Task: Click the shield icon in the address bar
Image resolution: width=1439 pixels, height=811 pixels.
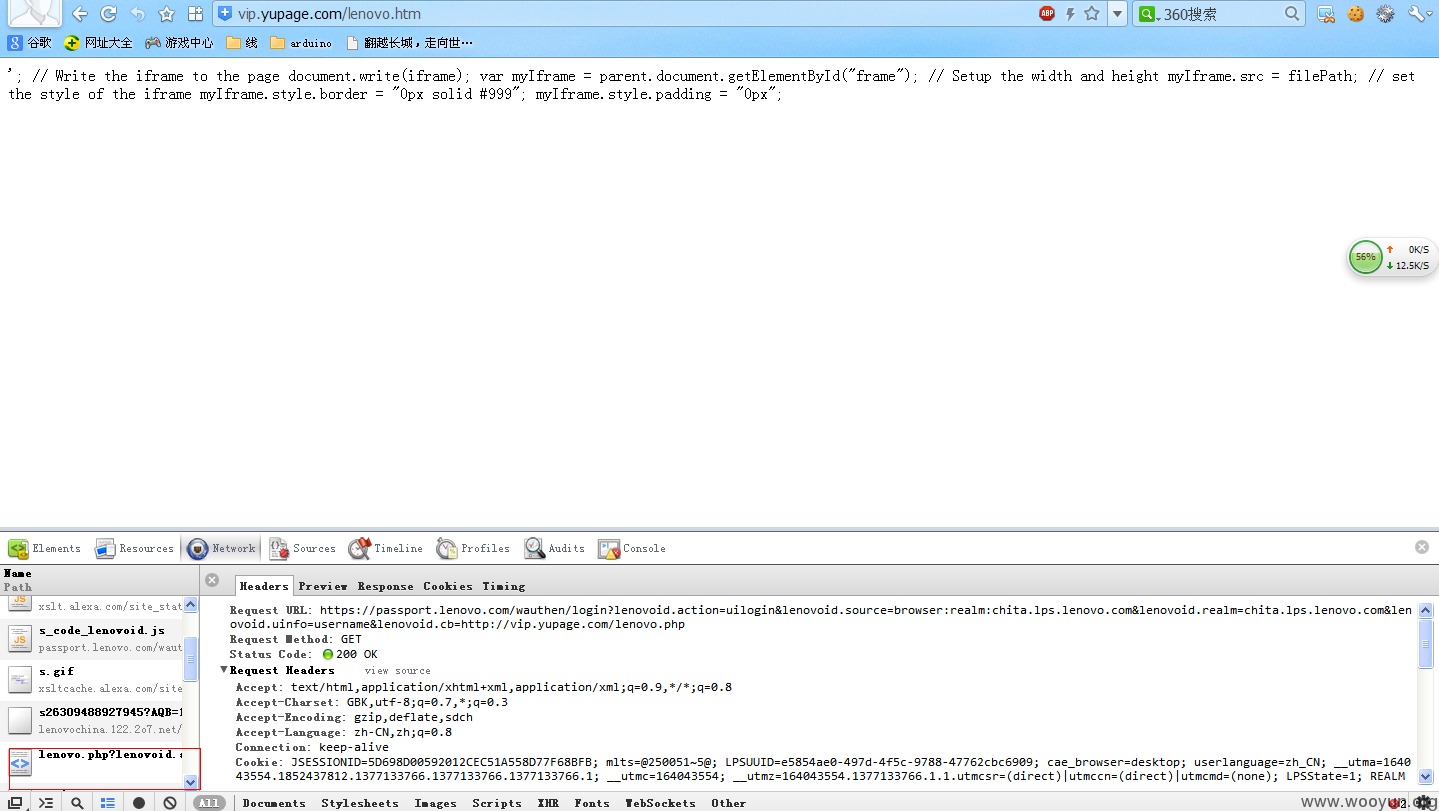Action: coord(225,14)
